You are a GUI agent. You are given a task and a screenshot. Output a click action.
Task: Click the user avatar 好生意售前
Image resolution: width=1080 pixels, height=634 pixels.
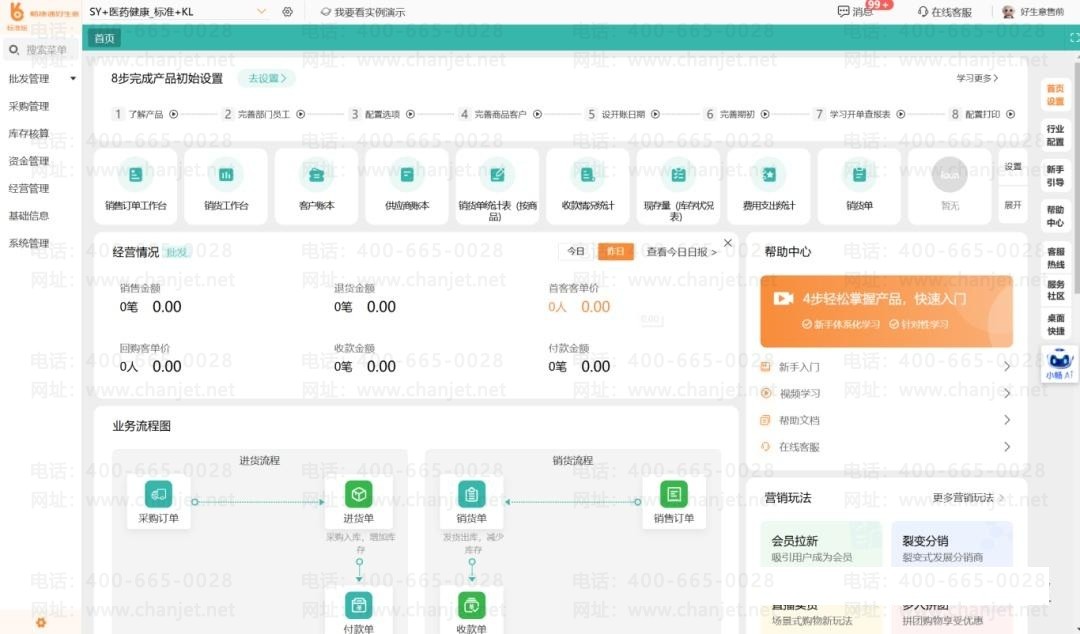[x=1008, y=12]
